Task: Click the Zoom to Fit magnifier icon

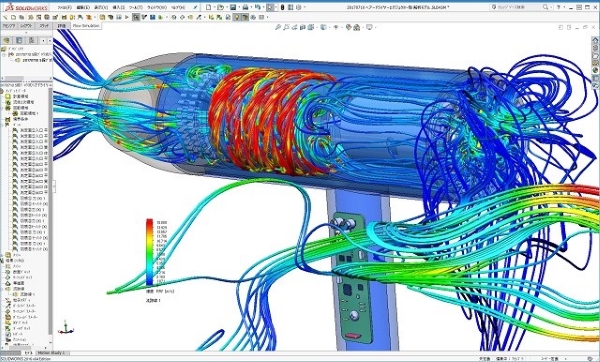Action: pyautogui.click(x=278, y=27)
